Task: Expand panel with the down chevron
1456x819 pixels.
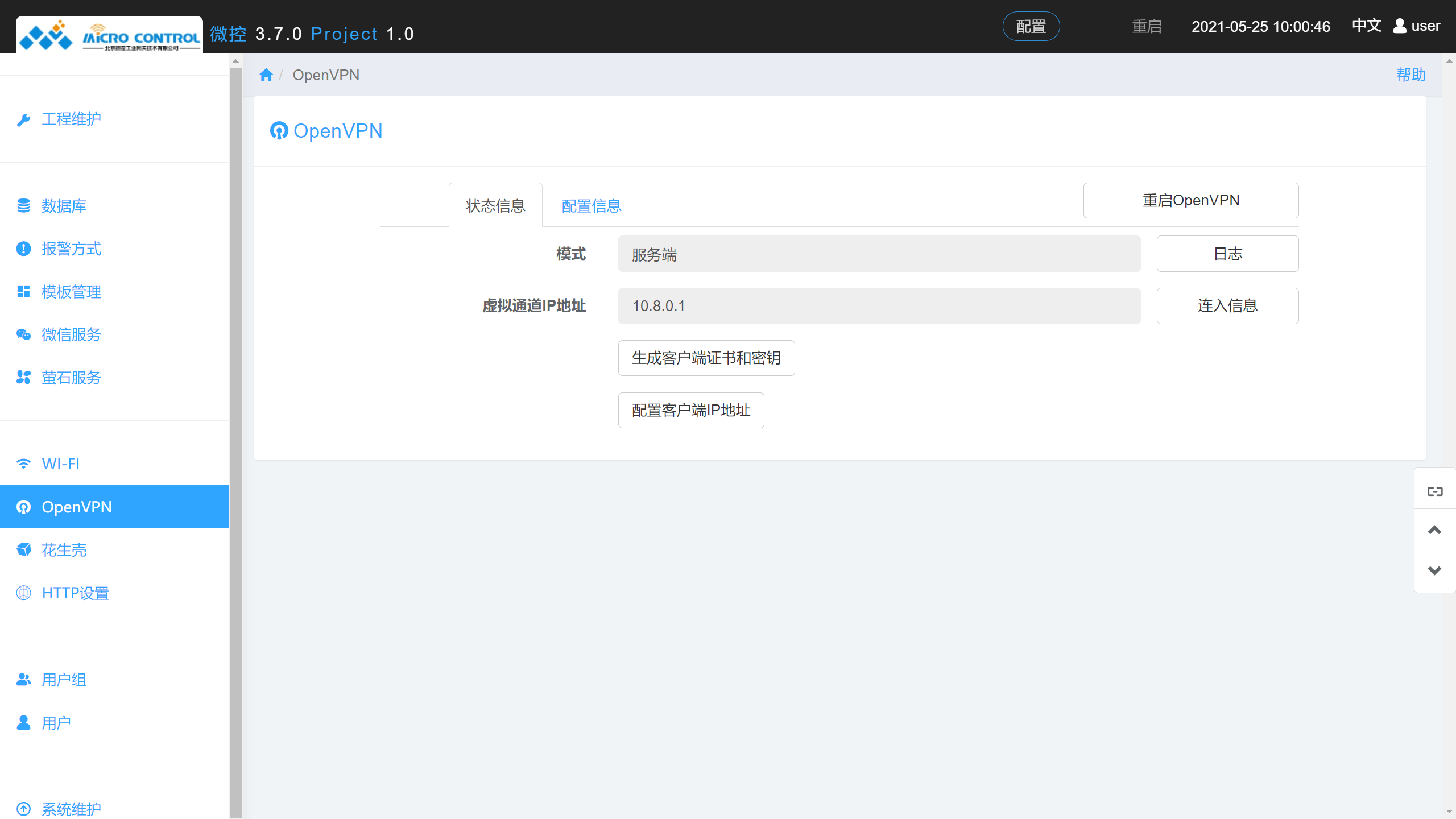Action: point(1434,570)
